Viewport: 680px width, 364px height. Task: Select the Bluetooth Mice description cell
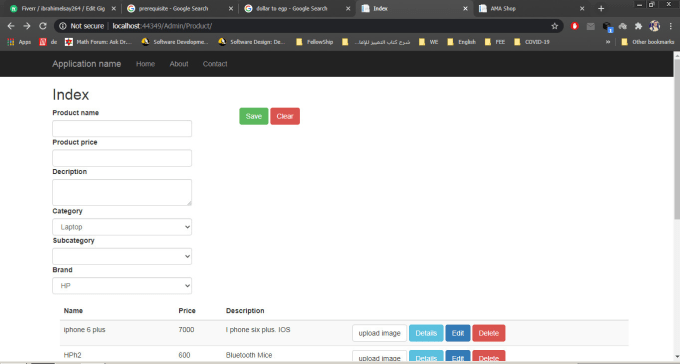[249, 355]
